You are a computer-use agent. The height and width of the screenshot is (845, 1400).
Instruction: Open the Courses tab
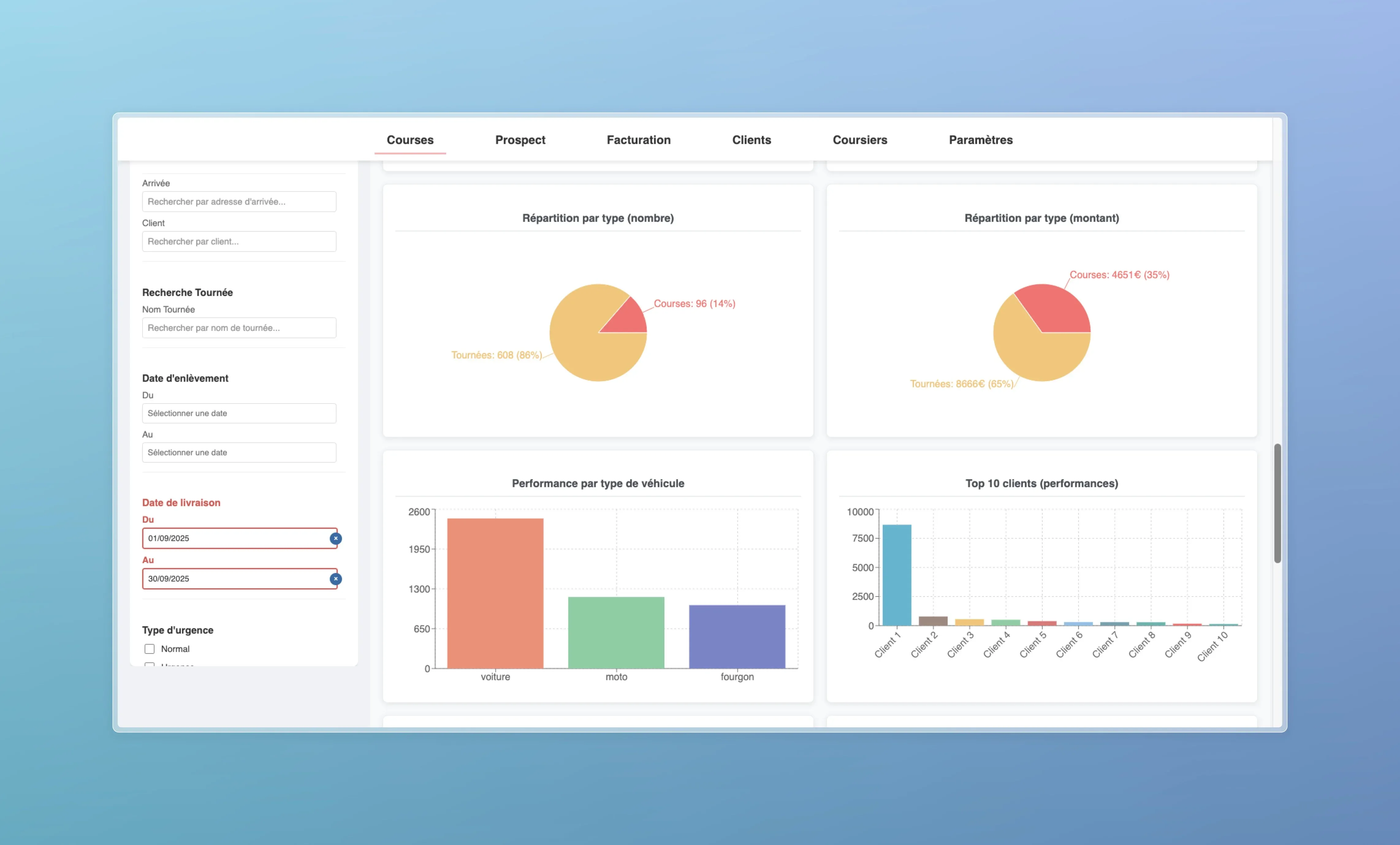coord(410,140)
